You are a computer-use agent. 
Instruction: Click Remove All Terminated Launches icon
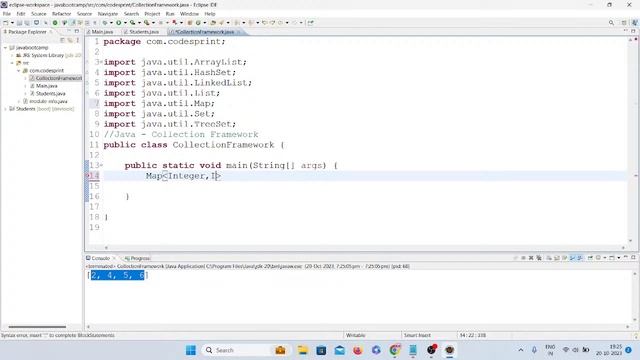pyautogui.click(x=539, y=258)
